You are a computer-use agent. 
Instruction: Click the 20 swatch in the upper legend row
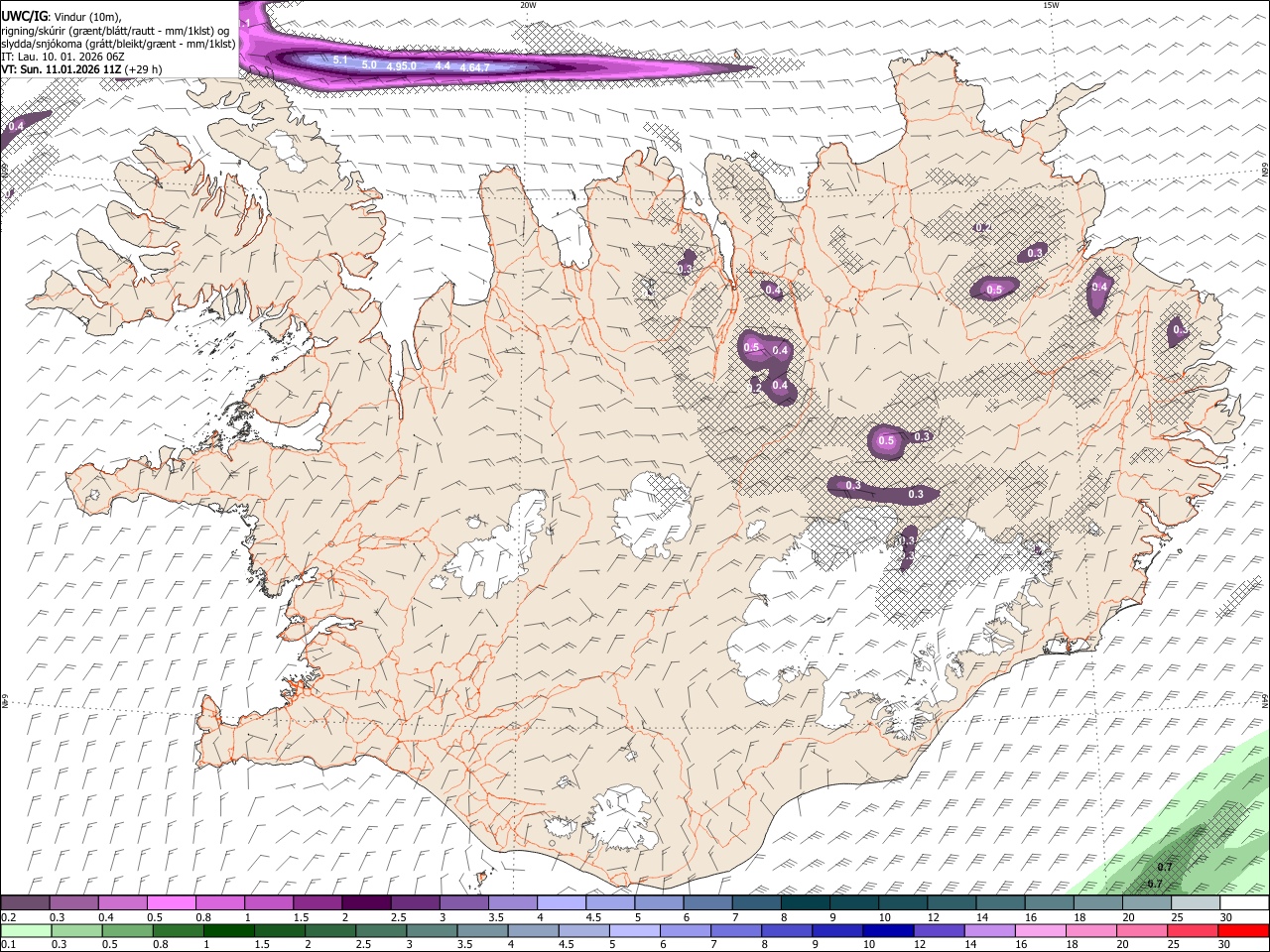(x=1147, y=903)
